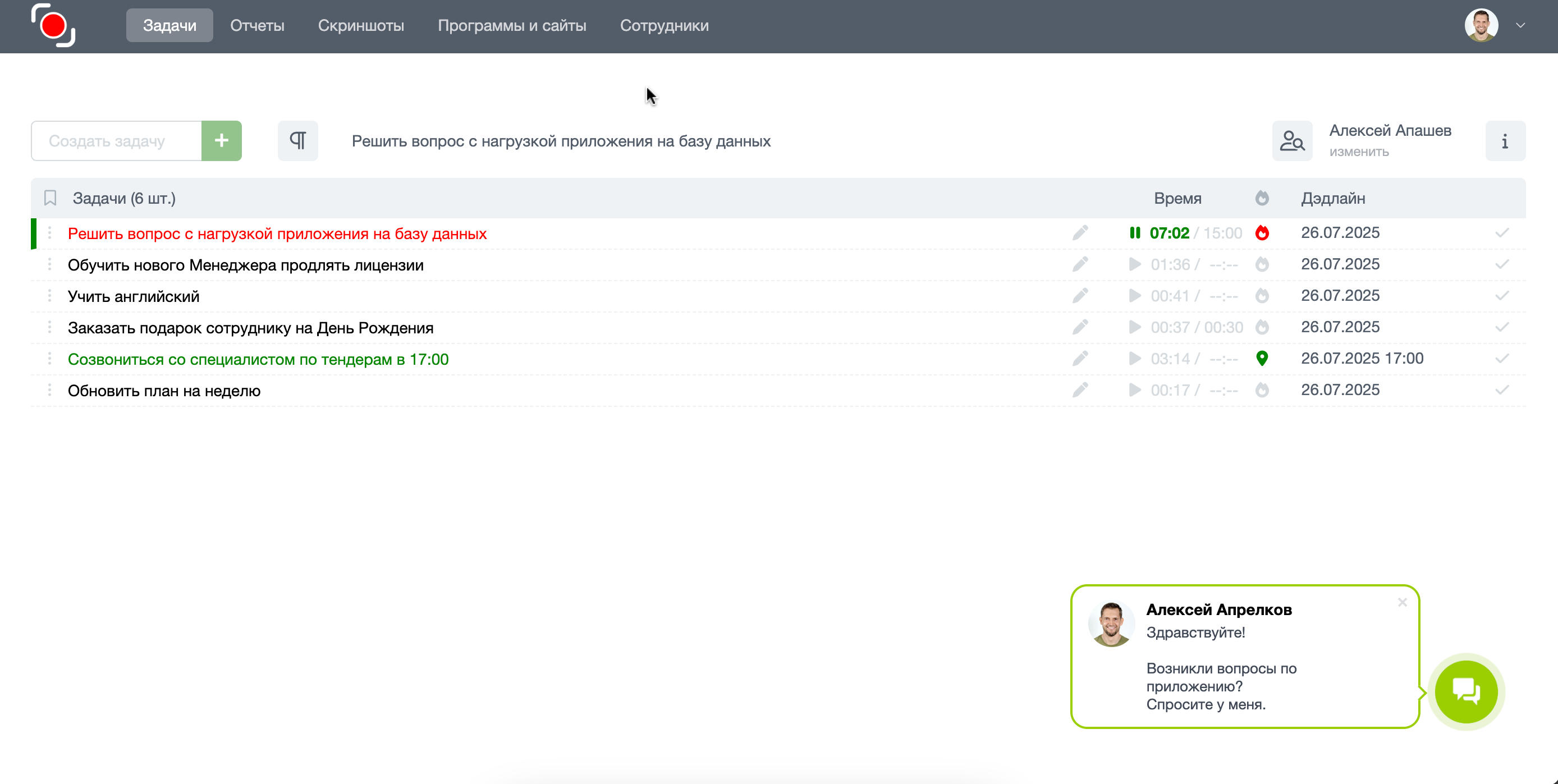Image resolution: width=1558 pixels, height=784 pixels.
Task: Click the paragraph description icon
Action: tap(297, 140)
